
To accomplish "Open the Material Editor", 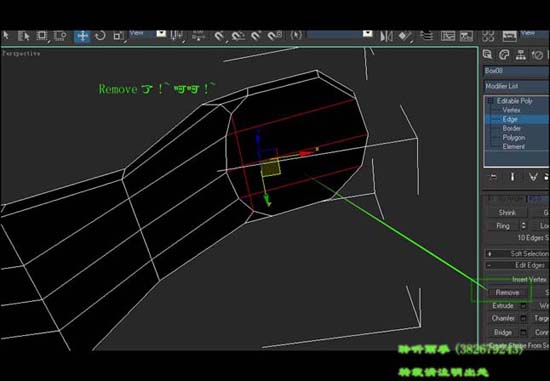I will point(488,36).
